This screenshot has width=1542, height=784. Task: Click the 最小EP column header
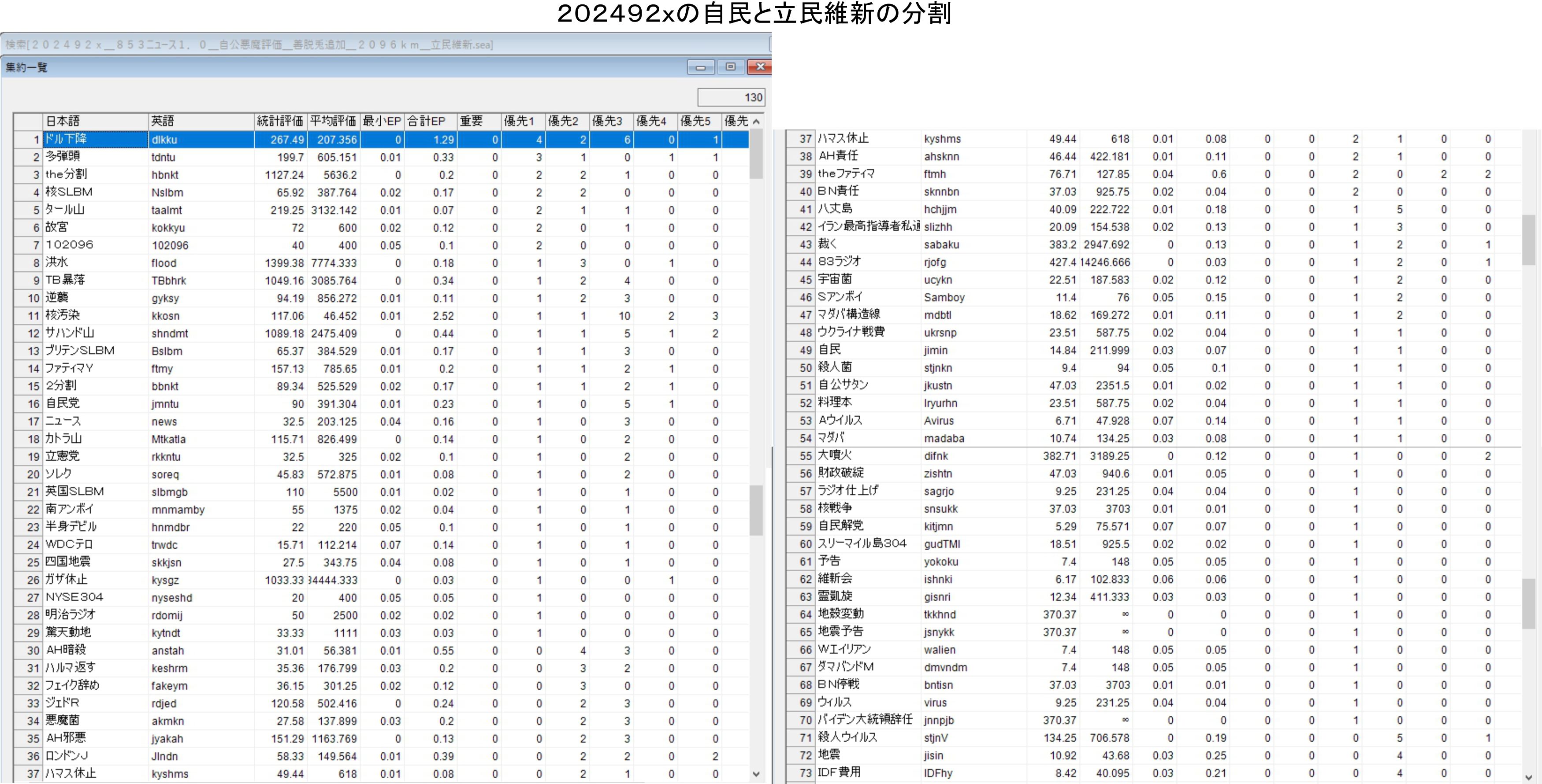(382, 121)
